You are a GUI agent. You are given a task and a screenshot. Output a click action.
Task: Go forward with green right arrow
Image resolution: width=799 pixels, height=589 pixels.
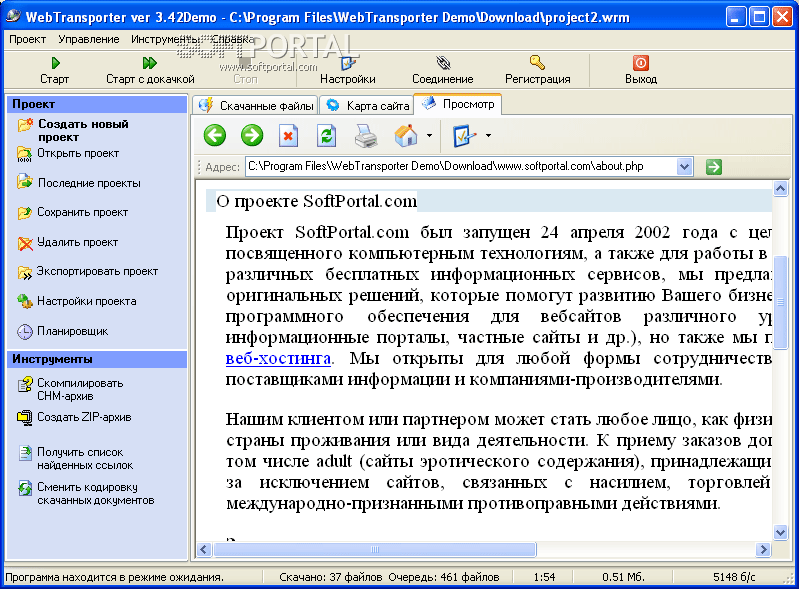coord(252,136)
